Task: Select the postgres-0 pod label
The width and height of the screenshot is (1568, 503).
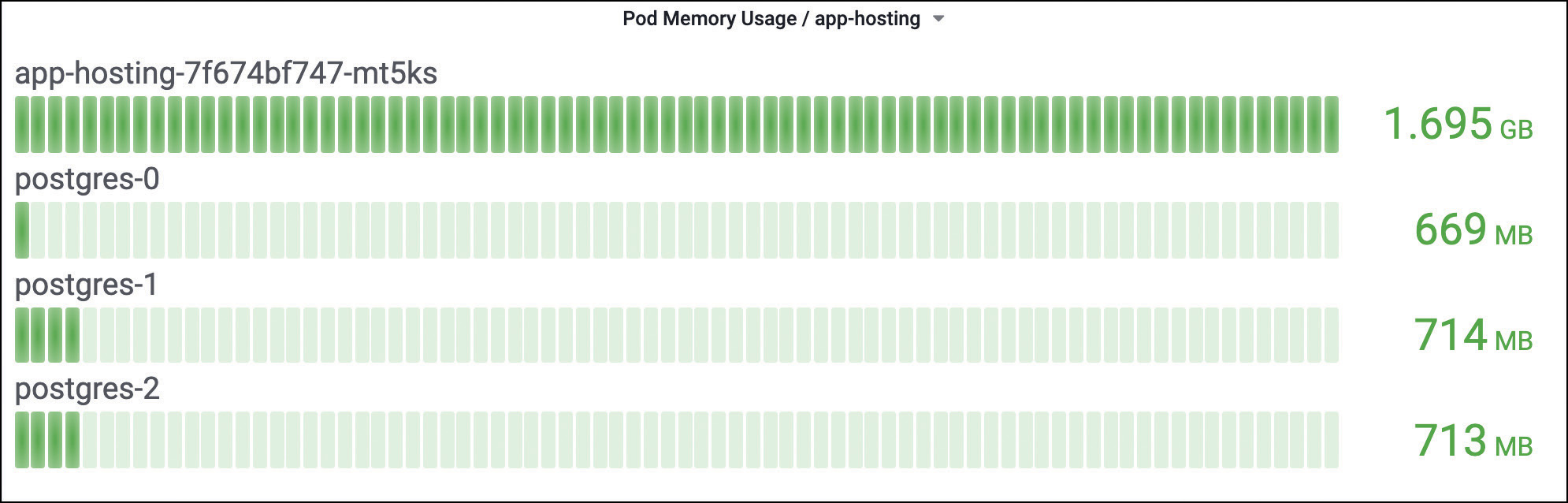Action: [x=87, y=179]
